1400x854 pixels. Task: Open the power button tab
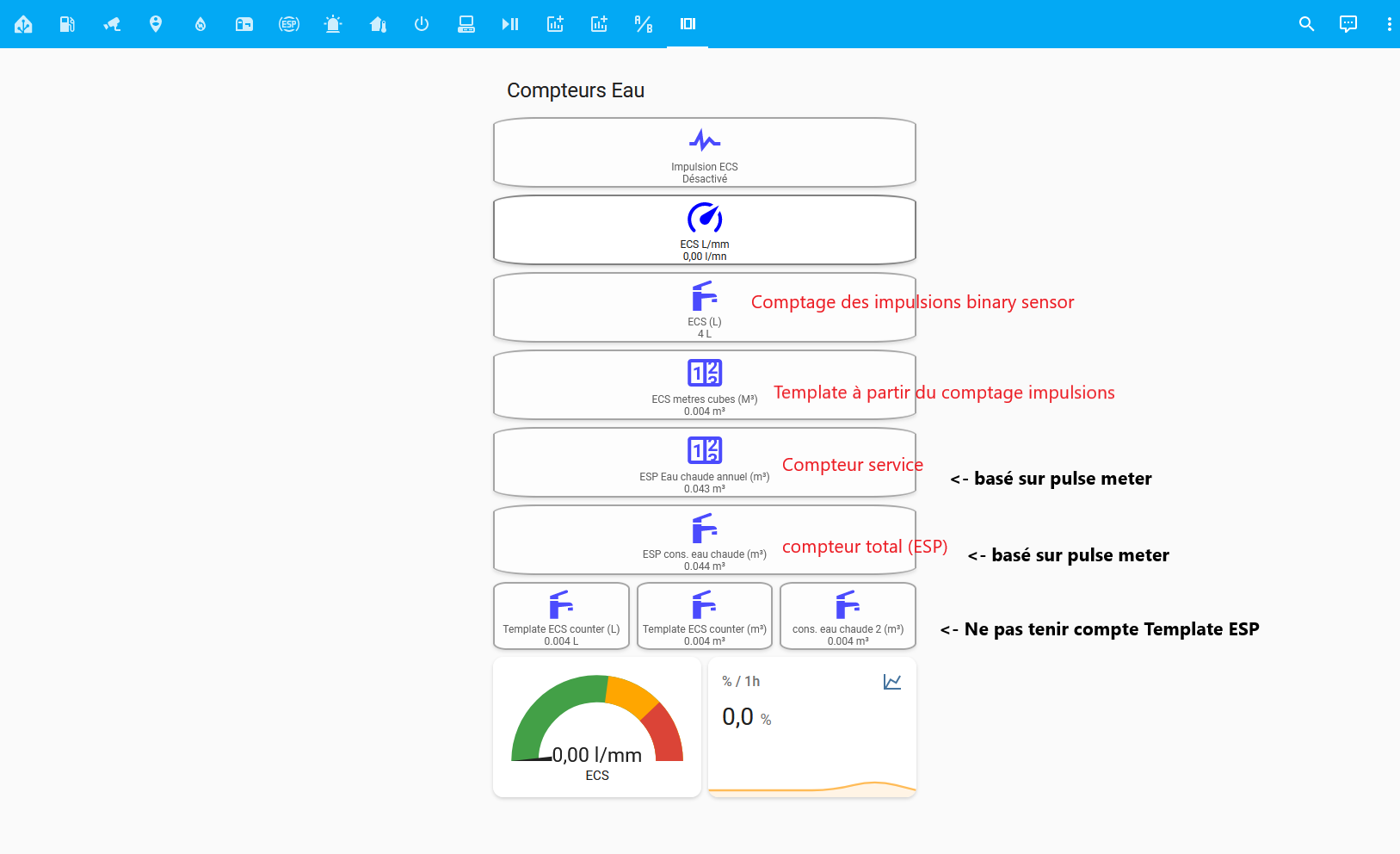pyautogui.click(x=422, y=24)
